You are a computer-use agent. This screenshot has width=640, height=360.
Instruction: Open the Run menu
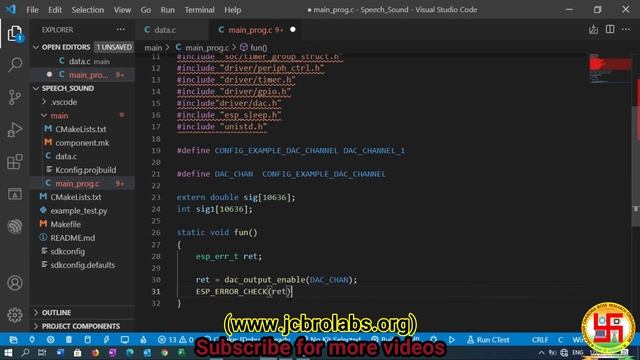point(167,9)
